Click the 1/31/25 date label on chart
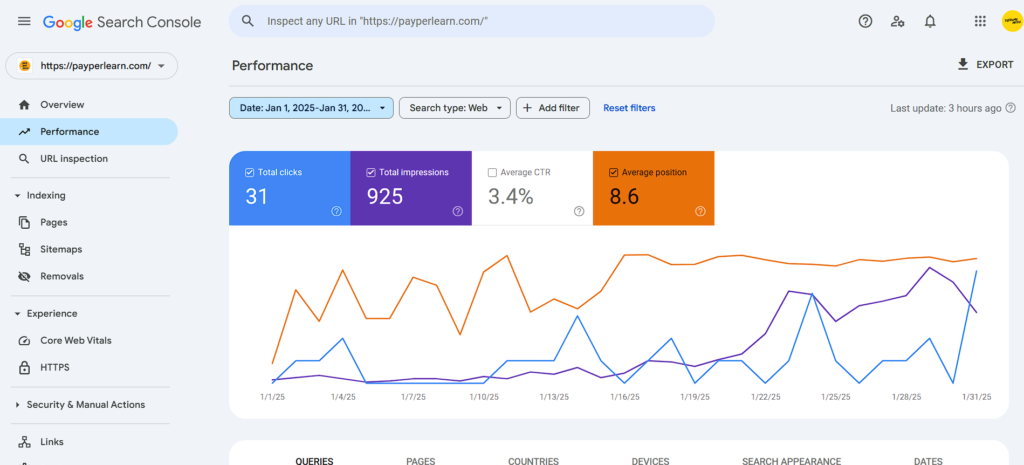The width and height of the screenshot is (1024, 465). (977, 396)
